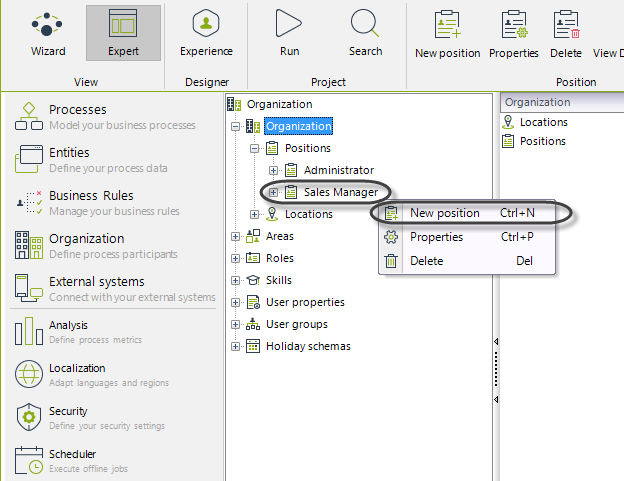
Task: Expand the Skills node
Action: (235, 280)
